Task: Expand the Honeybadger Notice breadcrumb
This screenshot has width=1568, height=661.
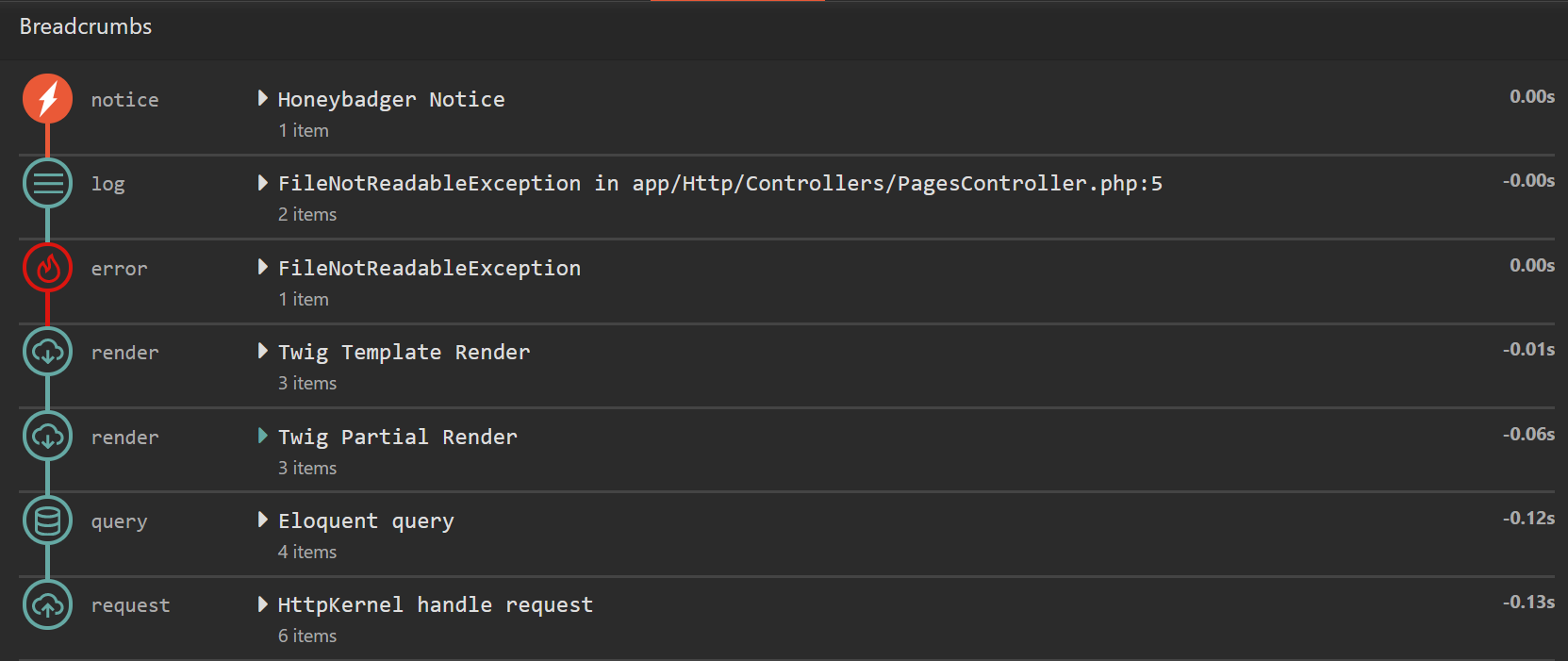Action: (x=263, y=99)
